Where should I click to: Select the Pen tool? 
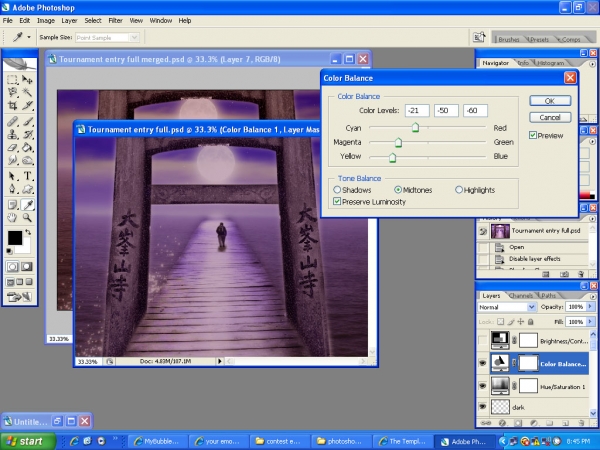pyautogui.click(x=12, y=189)
